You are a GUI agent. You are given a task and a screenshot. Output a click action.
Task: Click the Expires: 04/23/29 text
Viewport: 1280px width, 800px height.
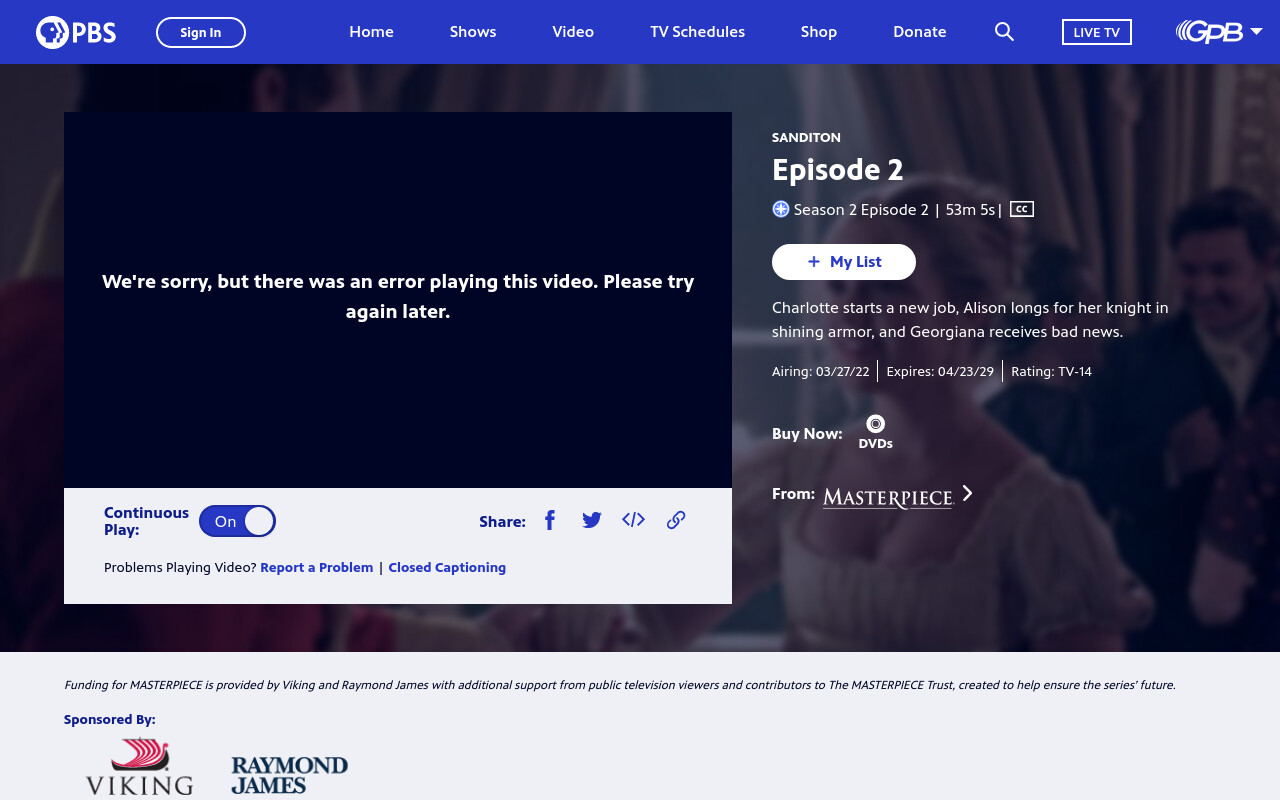point(940,371)
